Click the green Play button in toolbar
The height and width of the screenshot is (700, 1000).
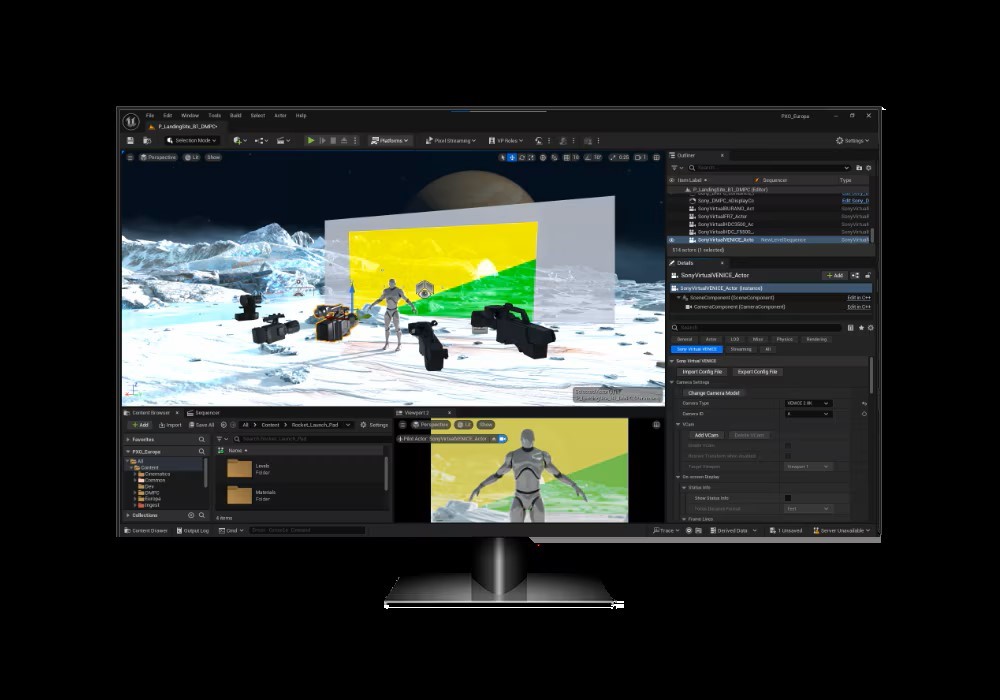pos(311,141)
